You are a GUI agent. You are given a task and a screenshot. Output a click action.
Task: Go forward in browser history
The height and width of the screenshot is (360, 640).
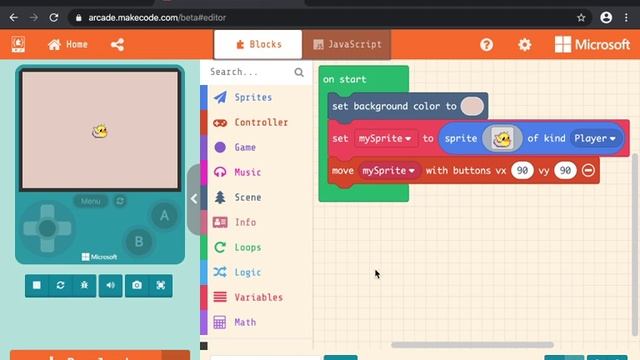pos(33,18)
